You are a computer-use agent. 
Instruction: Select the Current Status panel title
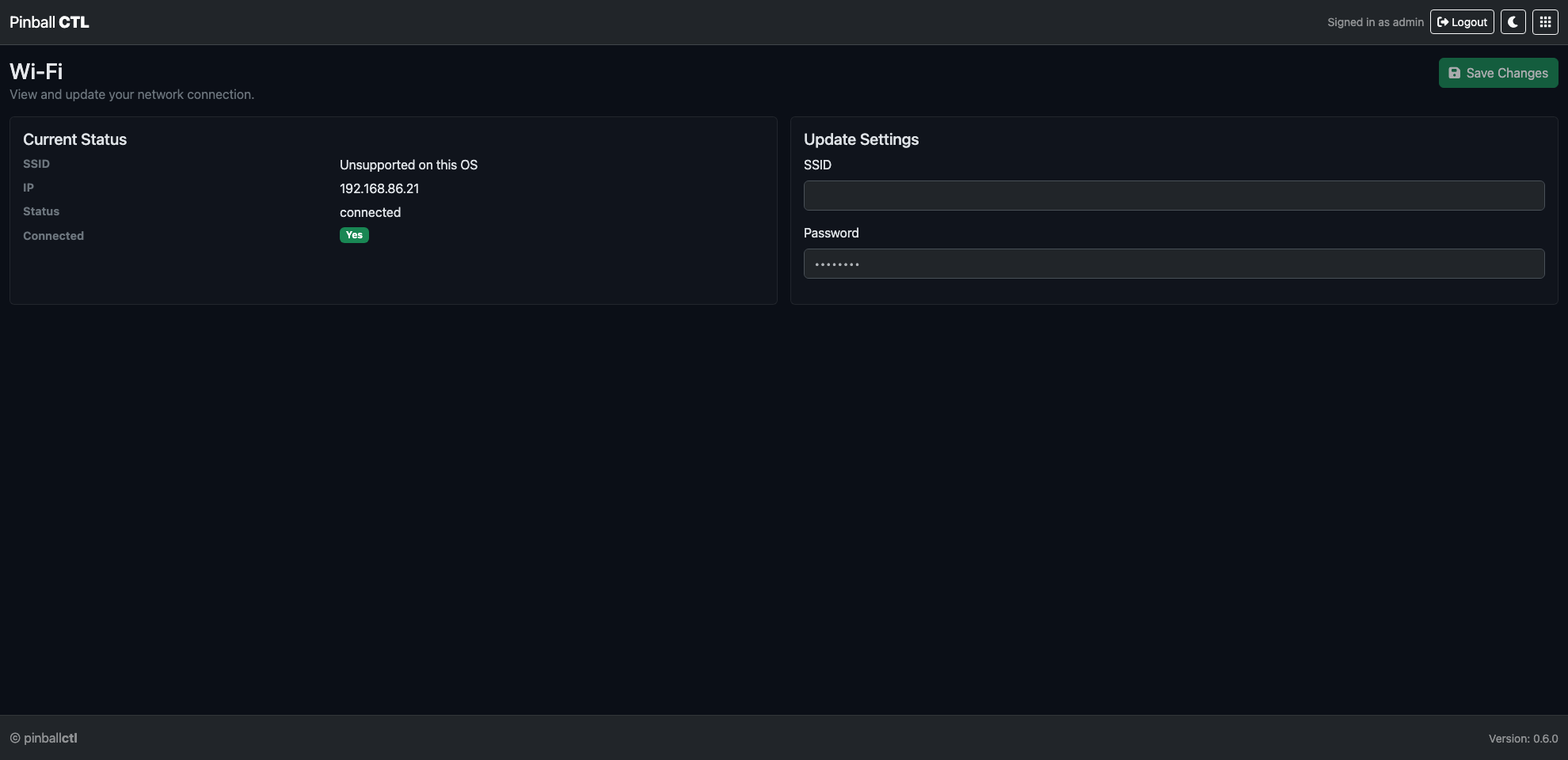(x=74, y=139)
